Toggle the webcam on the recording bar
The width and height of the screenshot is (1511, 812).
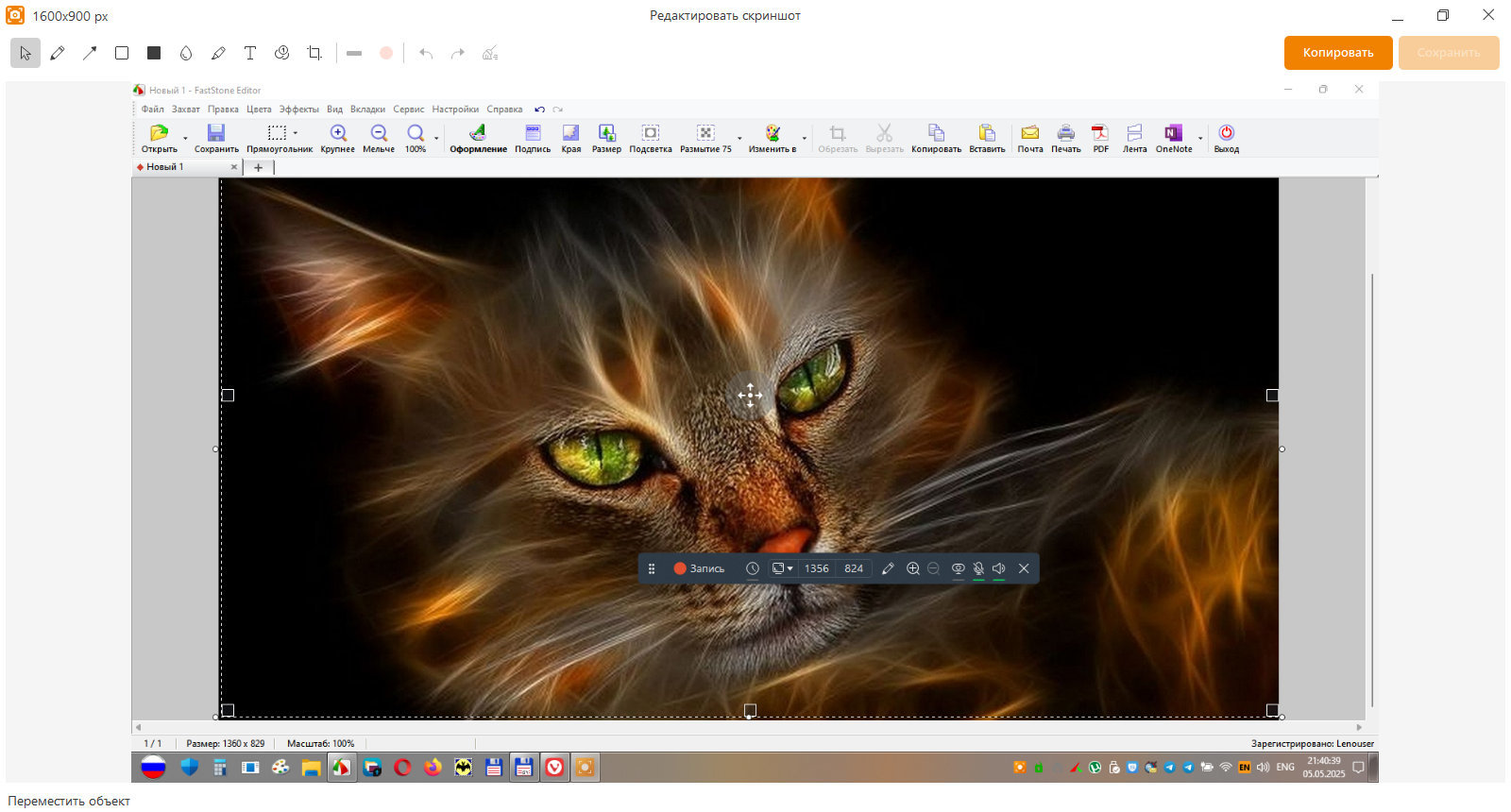958,568
